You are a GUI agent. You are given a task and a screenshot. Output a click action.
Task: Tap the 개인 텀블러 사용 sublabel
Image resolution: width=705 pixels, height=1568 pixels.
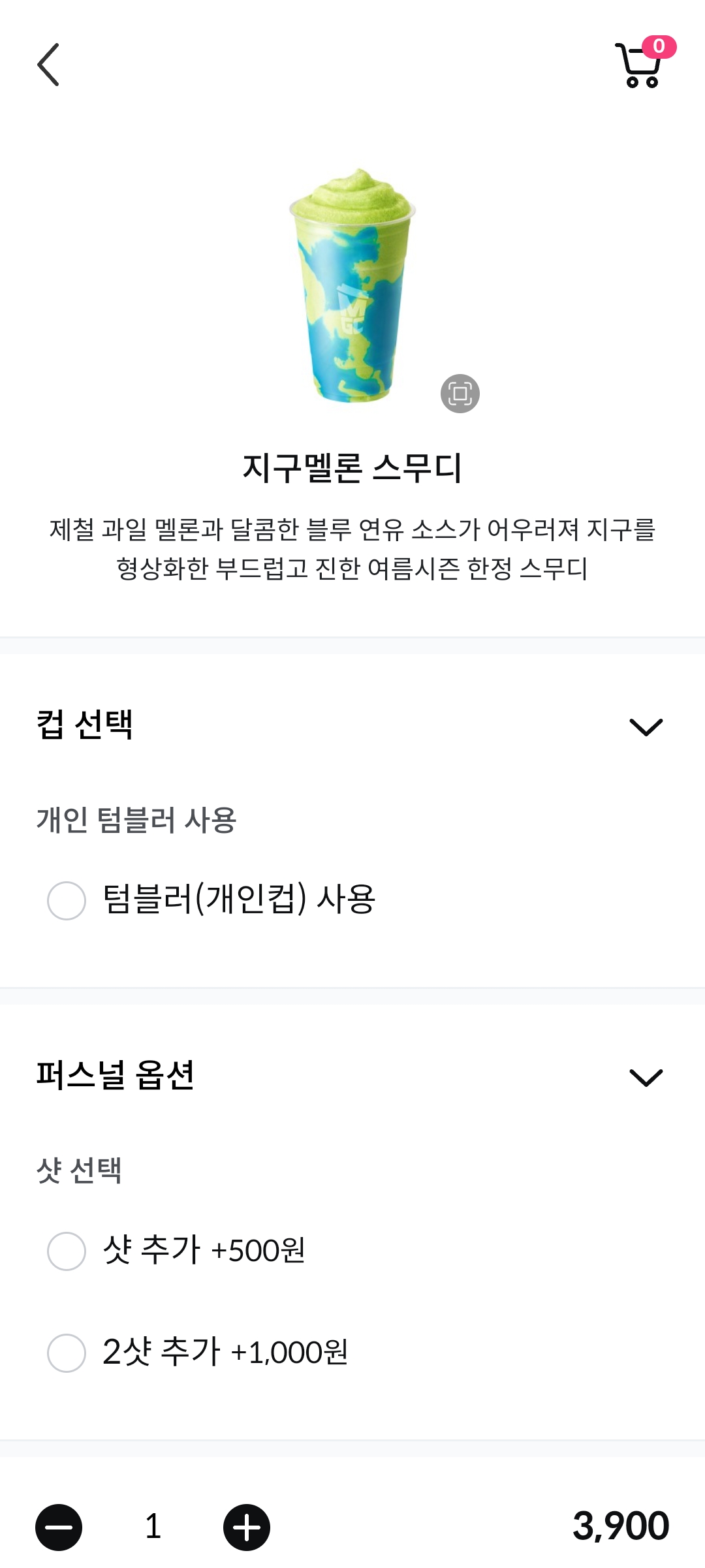[136, 820]
